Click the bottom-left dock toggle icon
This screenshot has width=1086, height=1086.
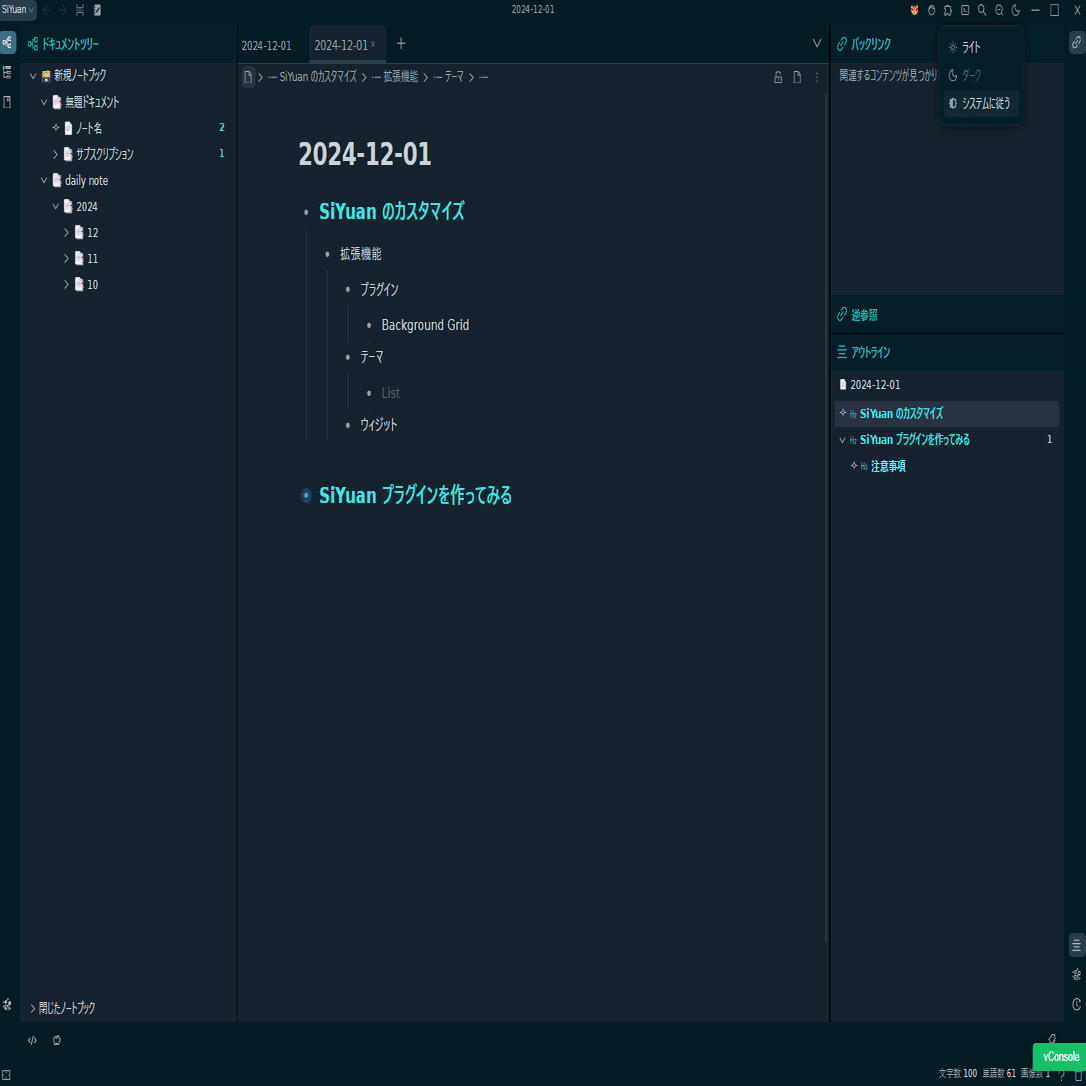(x=6, y=1076)
